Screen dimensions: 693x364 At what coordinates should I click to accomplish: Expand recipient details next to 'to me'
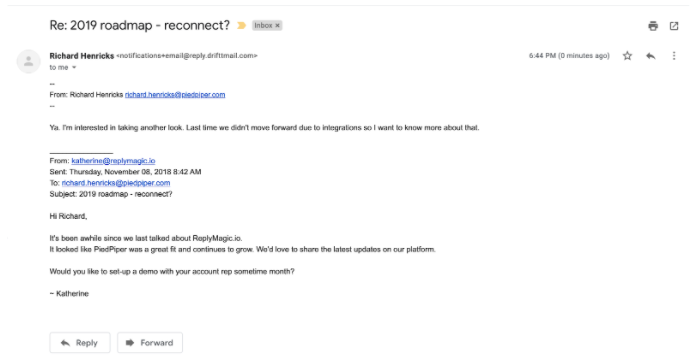[x=74, y=68]
